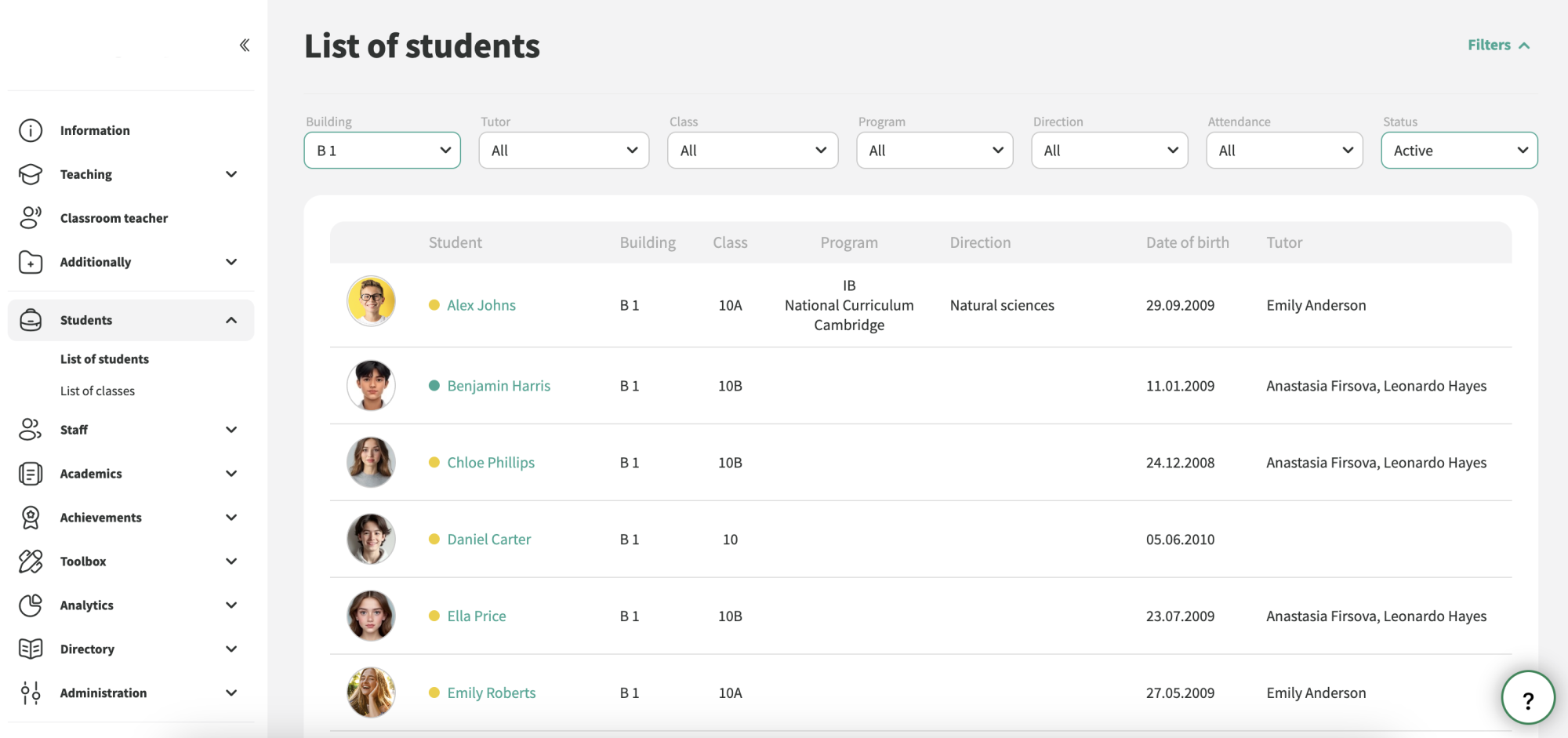Screen dimensions: 1568x738
Task: Open the Status dropdown set to Active
Action: point(1459,151)
